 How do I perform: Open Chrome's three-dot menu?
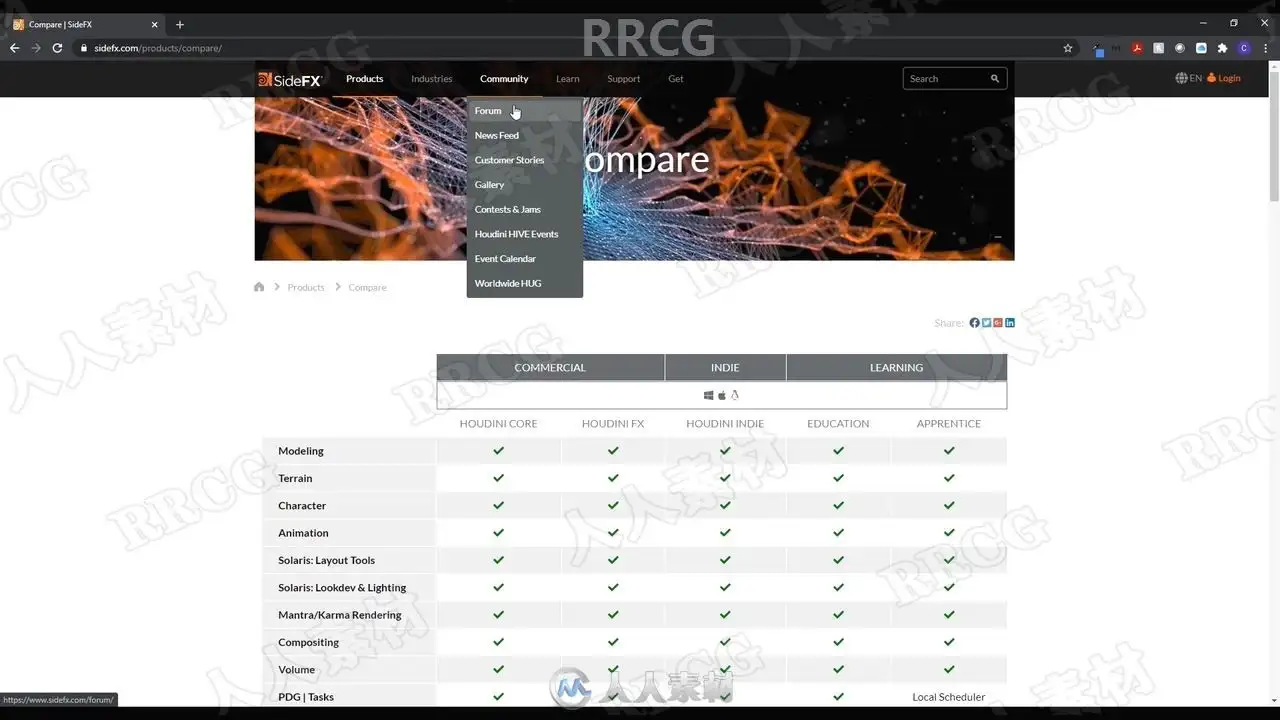1265,48
